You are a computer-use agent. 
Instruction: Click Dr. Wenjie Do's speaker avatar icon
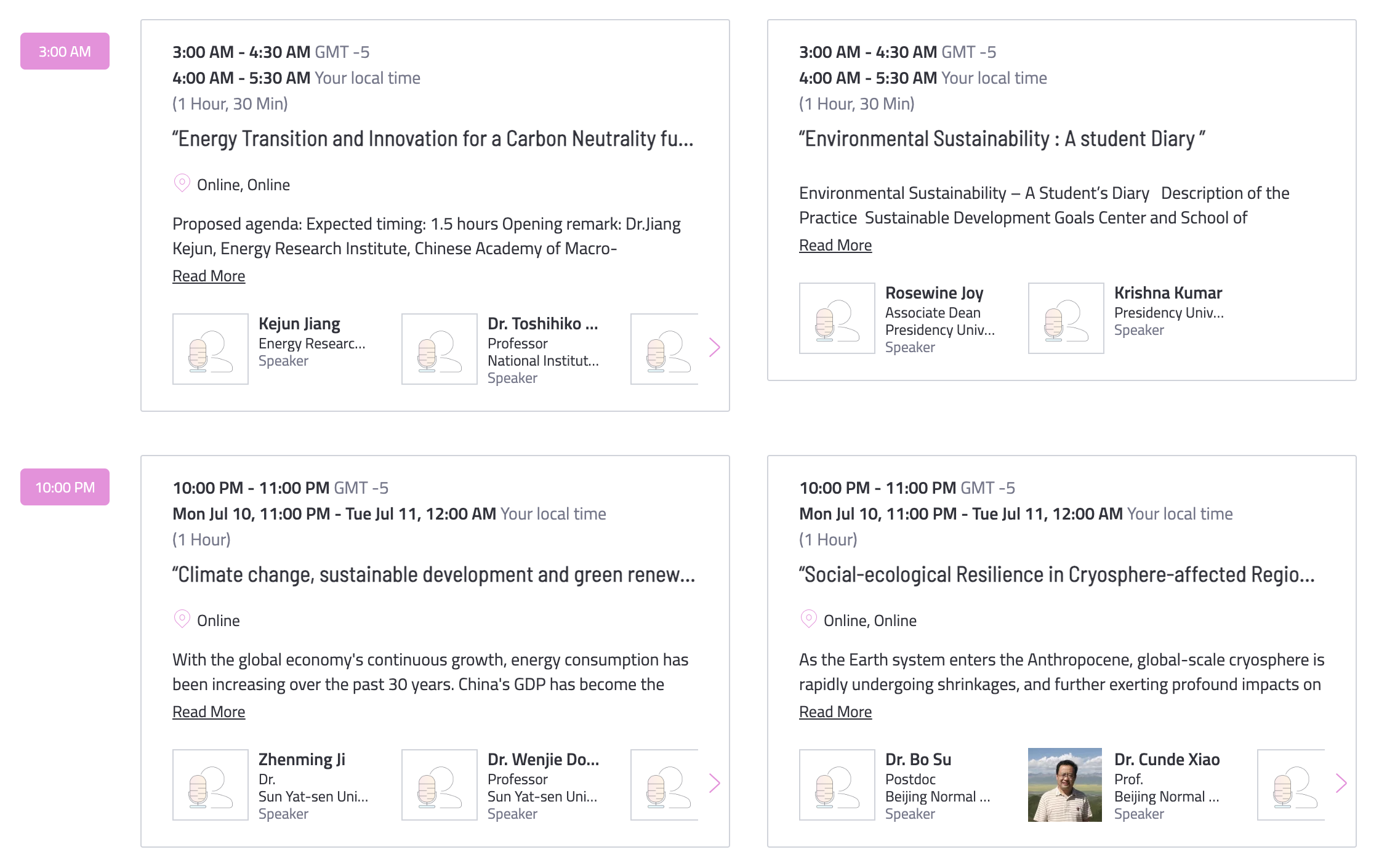click(440, 785)
